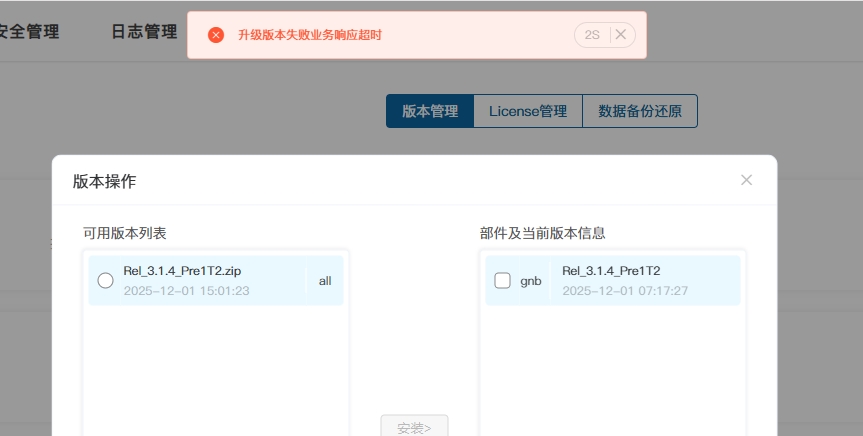
Task: Click the 'all' tag on version package
Action: pos(325,281)
